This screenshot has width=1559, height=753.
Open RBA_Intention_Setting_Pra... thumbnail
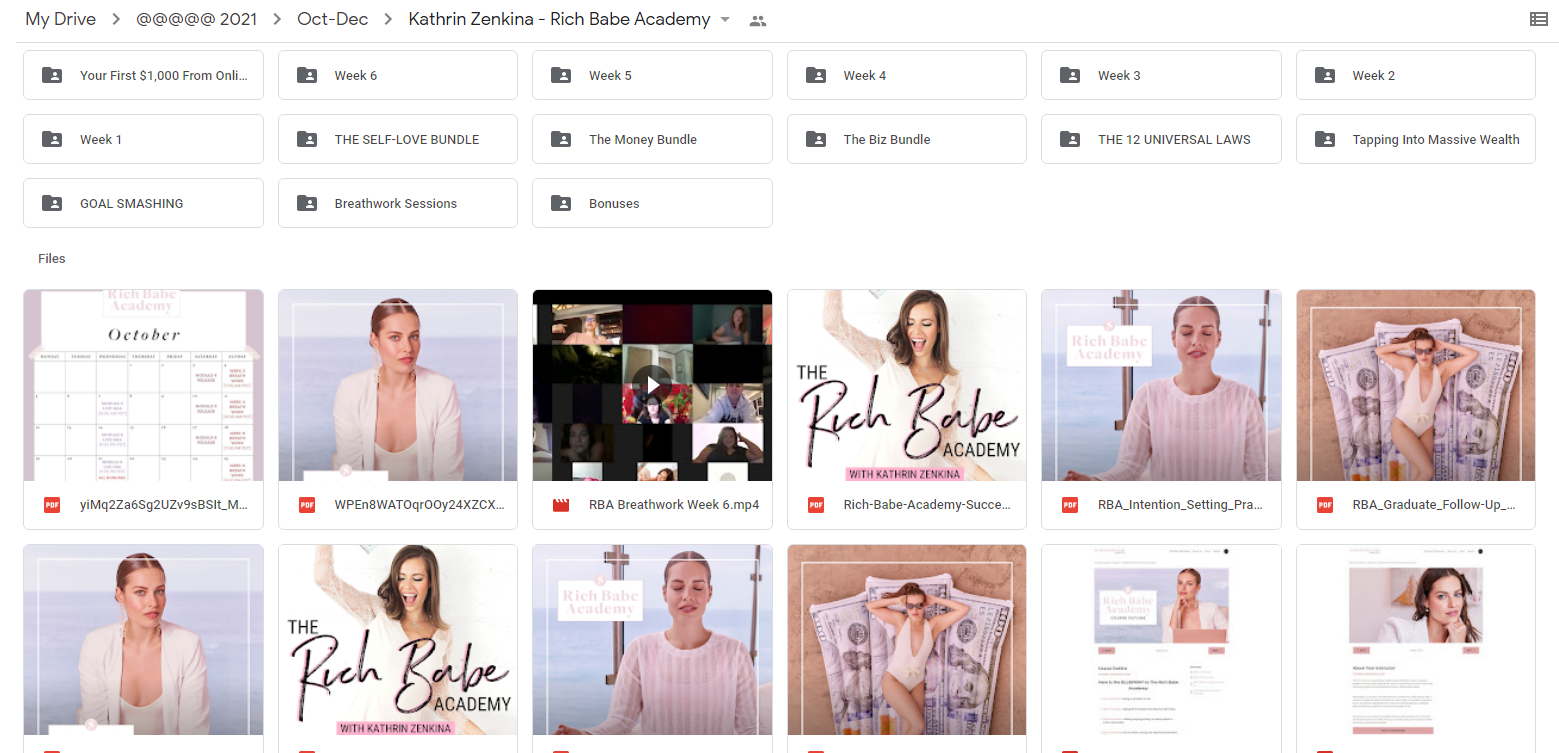[x=1161, y=385]
